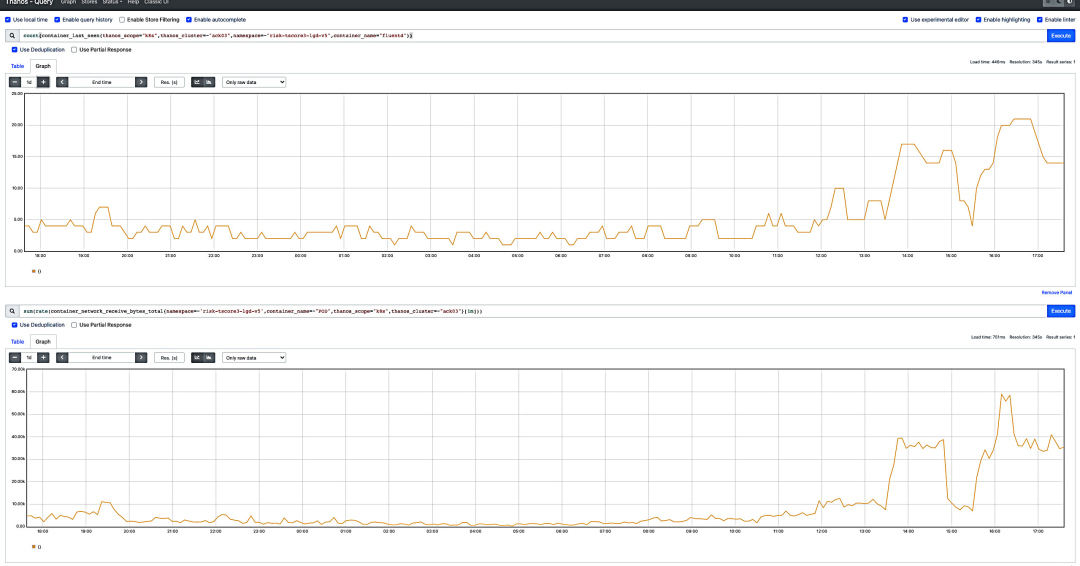Toggle Use Partial Response in first panel
Image resolution: width=1080 pixels, height=566 pixels.
[x=74, y=50]
